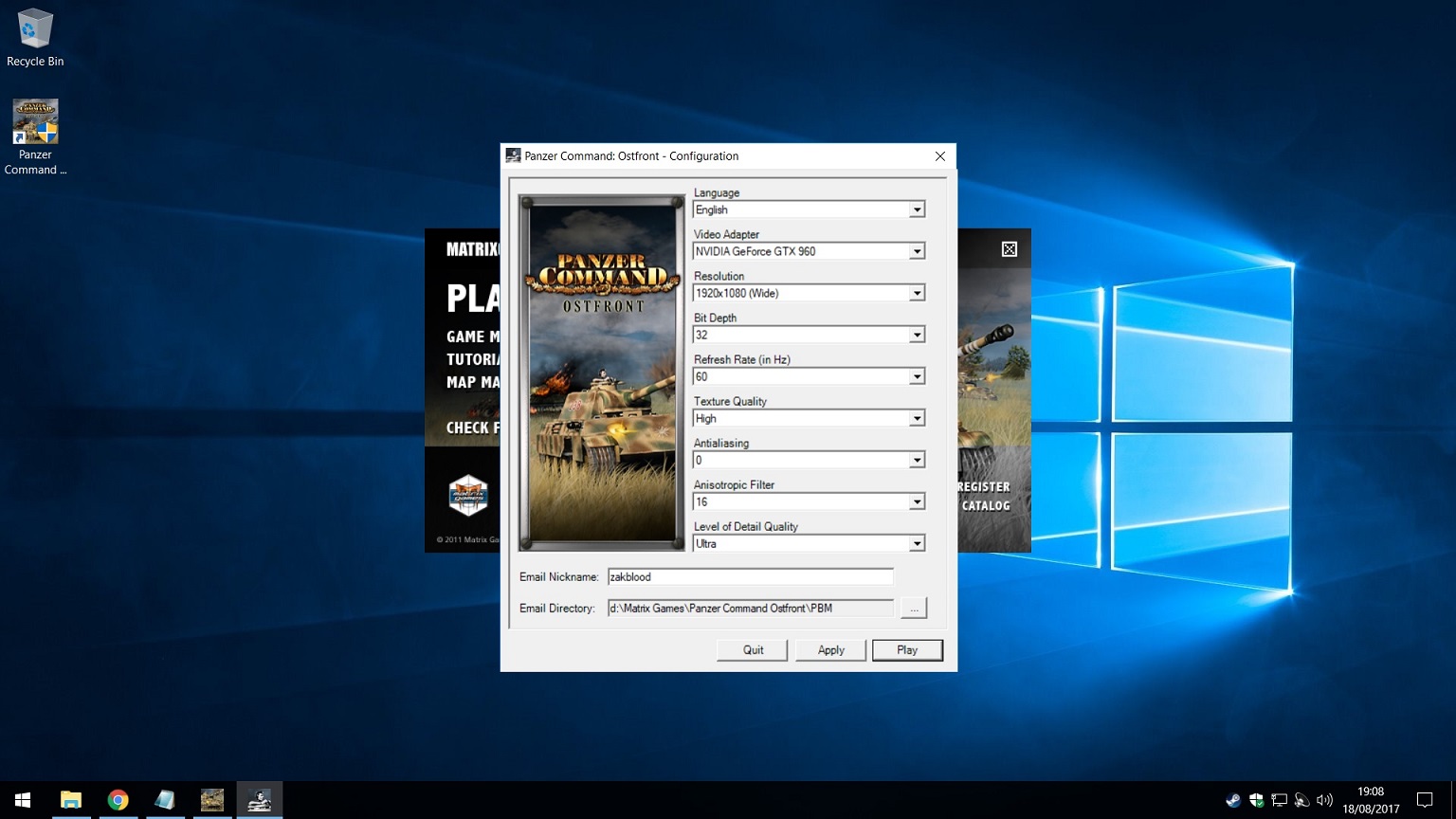Click the Play button

click(x=907, y=650)
